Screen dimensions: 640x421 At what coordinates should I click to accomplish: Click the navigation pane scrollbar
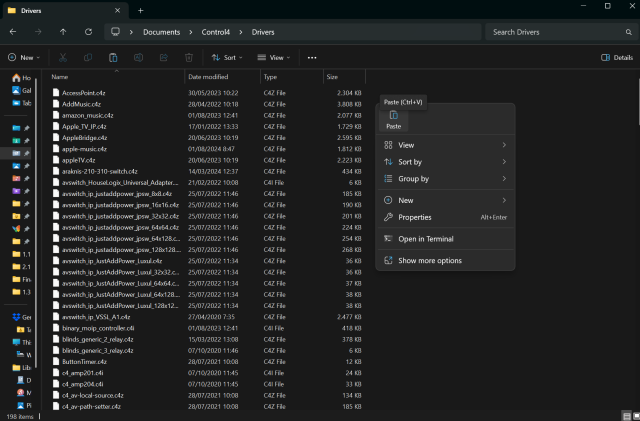(36, 223)
